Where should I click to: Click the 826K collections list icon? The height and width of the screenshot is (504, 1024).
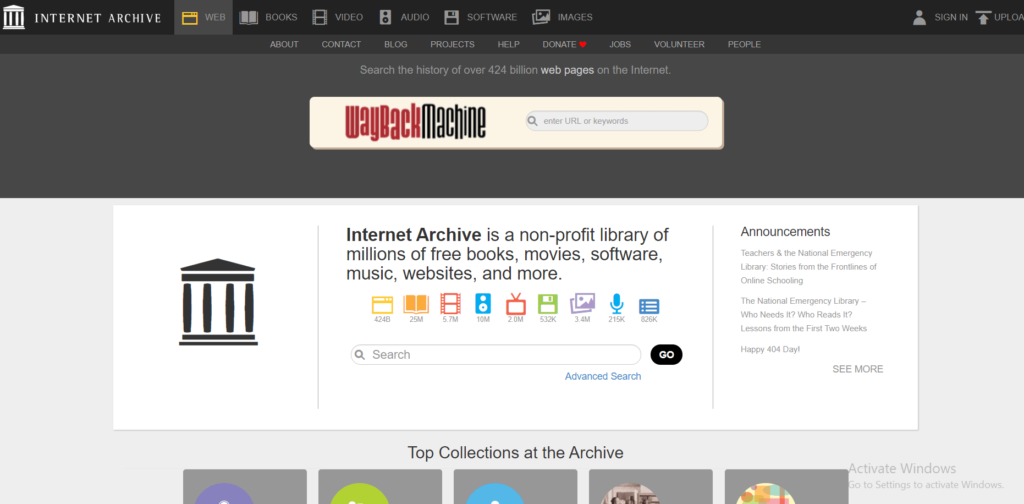click(649, 306)
